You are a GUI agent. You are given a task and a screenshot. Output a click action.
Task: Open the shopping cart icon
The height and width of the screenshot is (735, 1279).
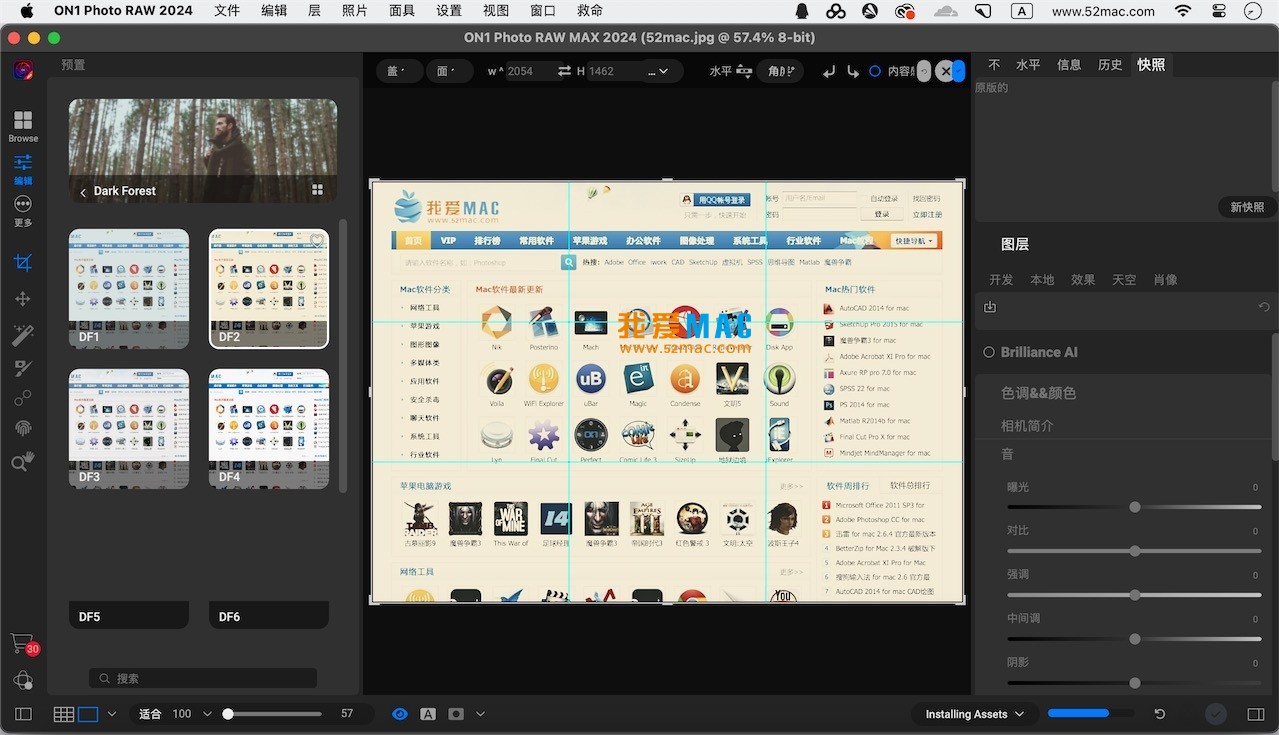coord(22,643)
